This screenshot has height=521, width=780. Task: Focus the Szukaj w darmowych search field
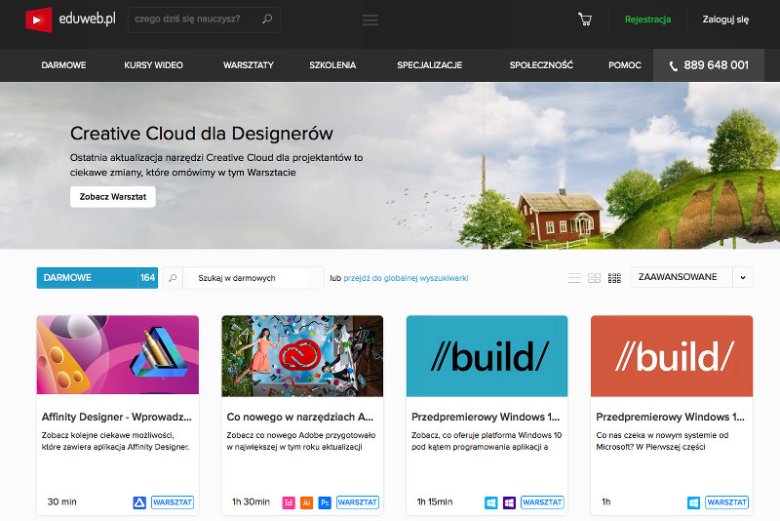tap(253, 278)
